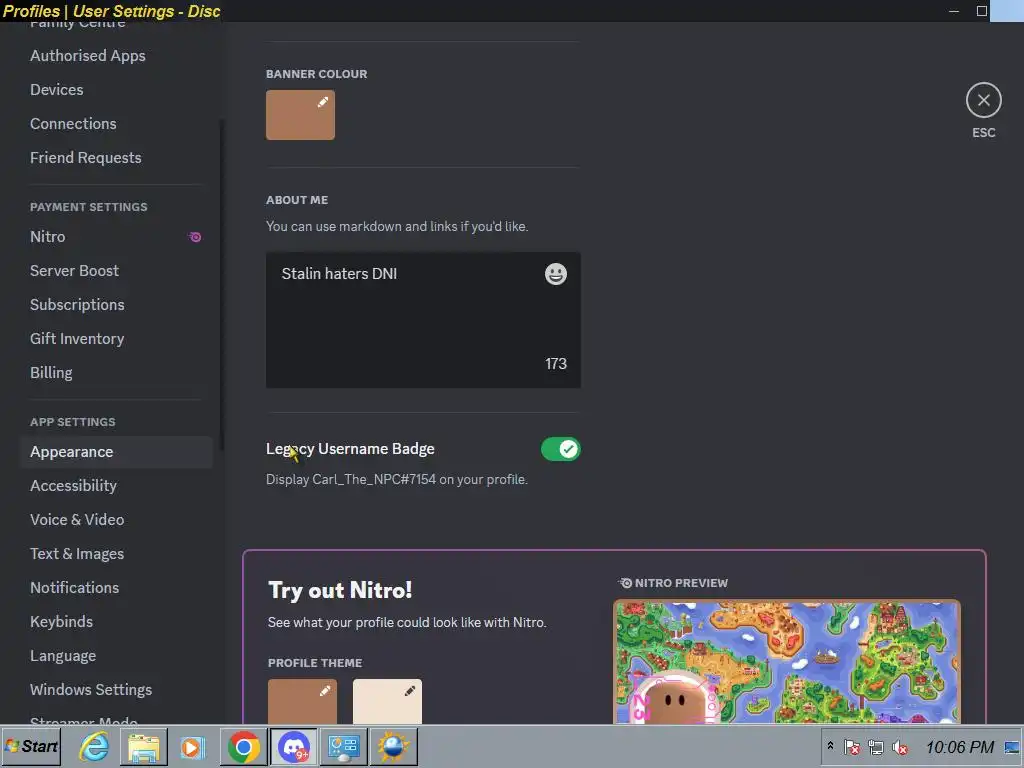Click the settings sidebar scrollbar
Screen dimensions: 1024x768
coord(222,284)
